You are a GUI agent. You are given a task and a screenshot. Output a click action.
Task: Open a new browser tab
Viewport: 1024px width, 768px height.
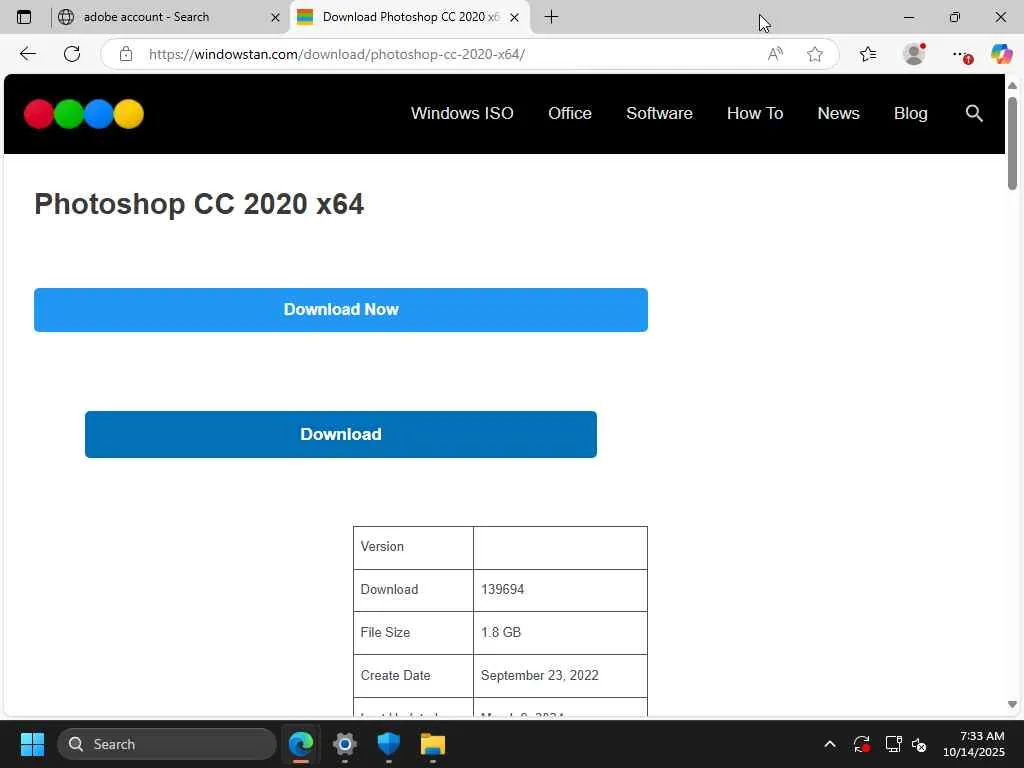[x=551, y=17]
